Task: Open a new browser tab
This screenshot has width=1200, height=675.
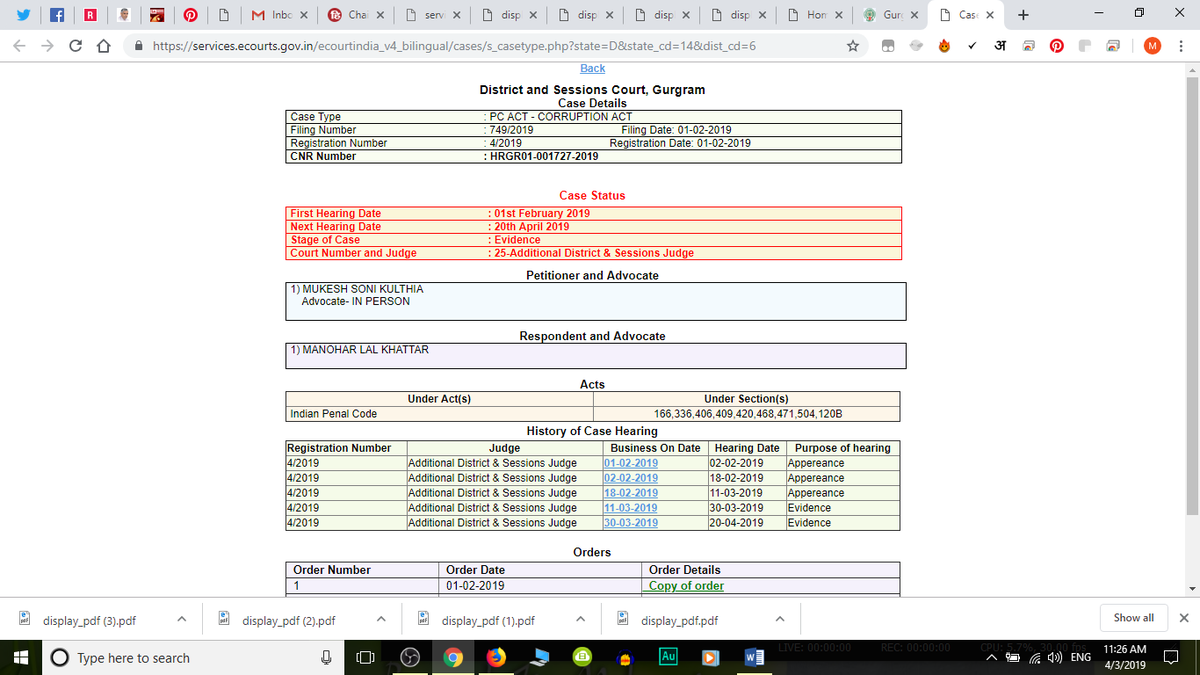Action: pos(1022,15)
